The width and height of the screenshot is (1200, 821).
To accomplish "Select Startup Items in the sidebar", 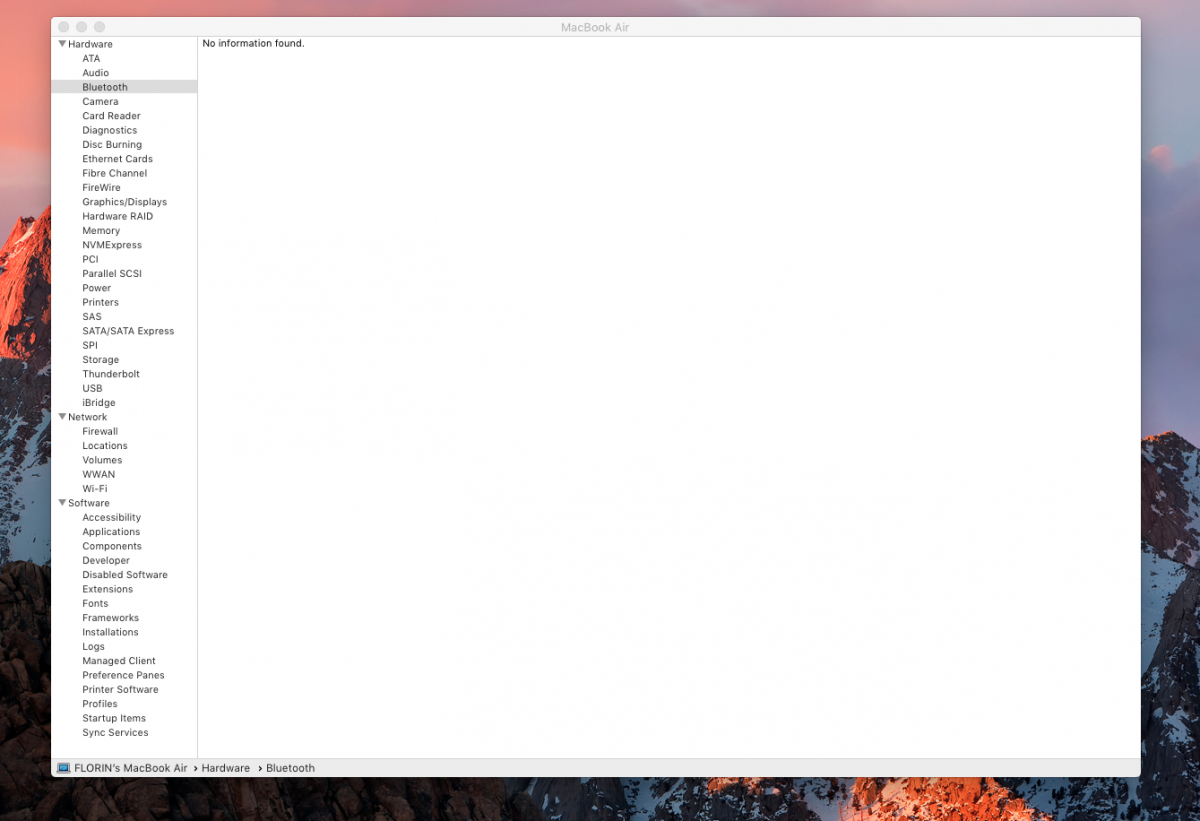I will tap(114, 719).
